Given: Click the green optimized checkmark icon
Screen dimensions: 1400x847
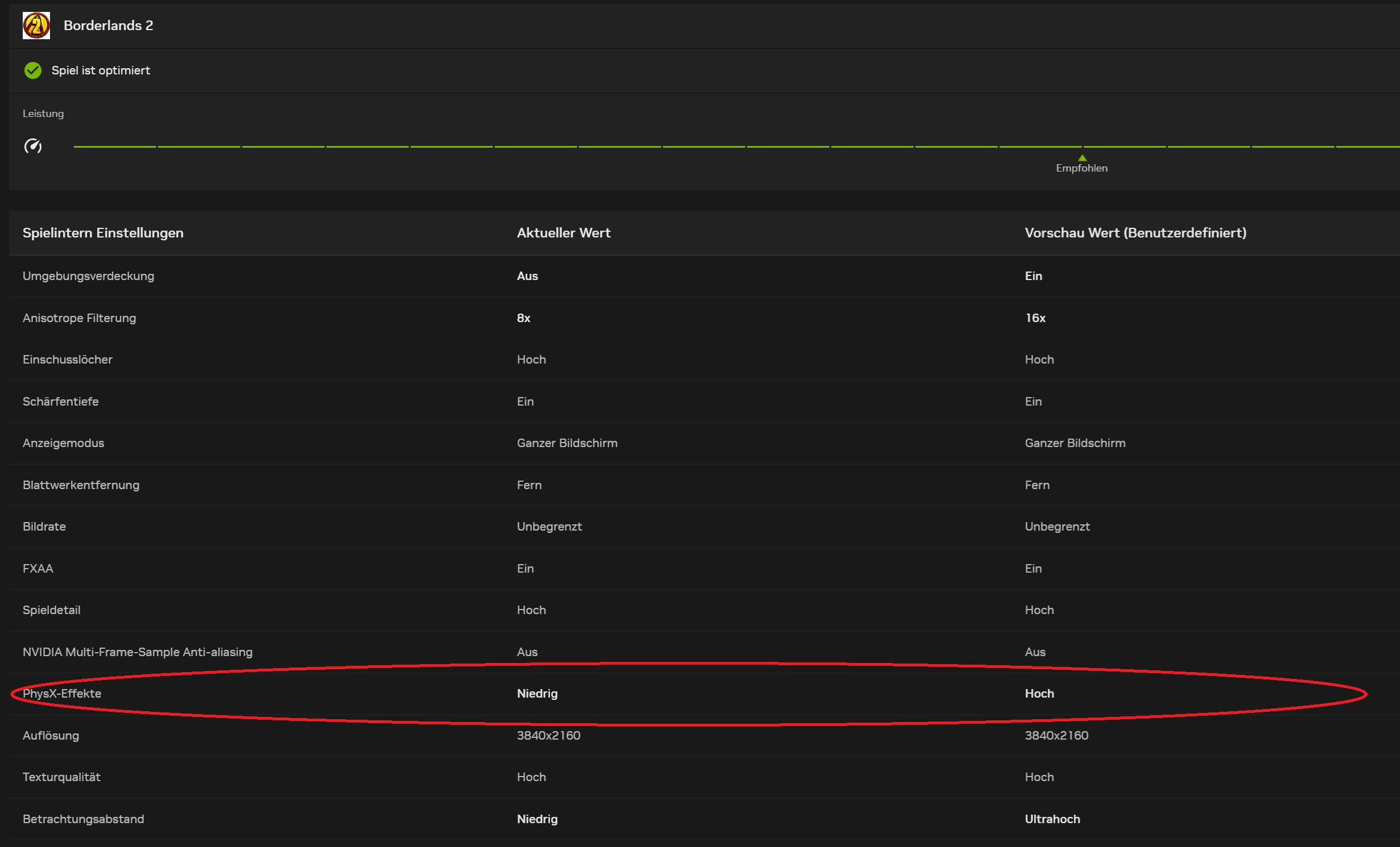Looking at the screenshot, I should 33,70.
